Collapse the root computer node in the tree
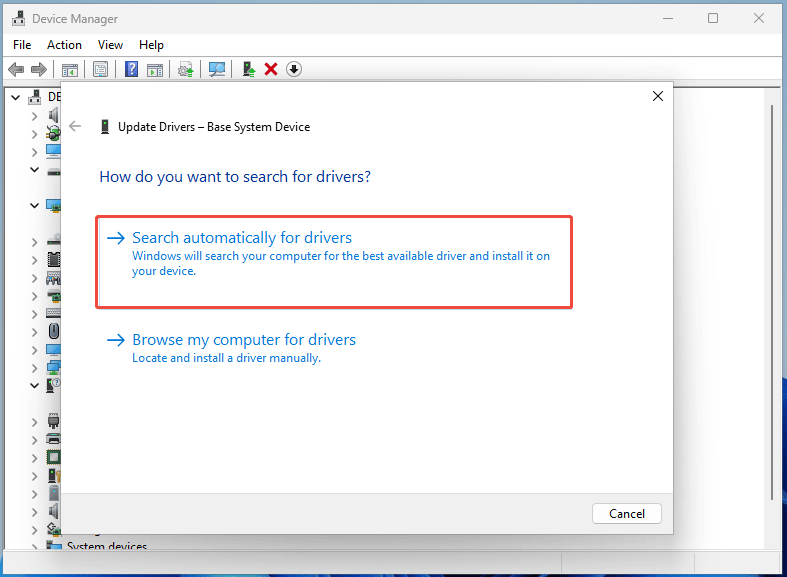This screenshot has width=787, height=577. tap(16, 97)
